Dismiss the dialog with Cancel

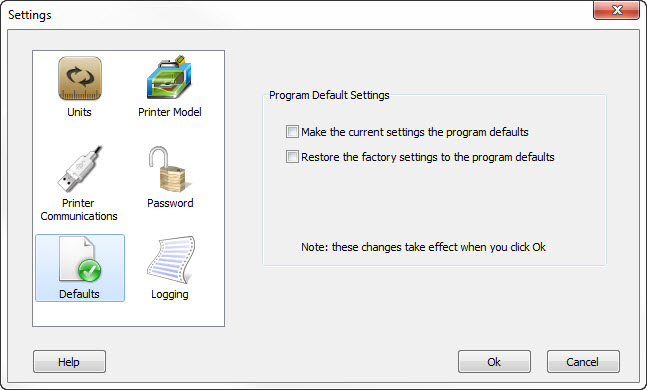[x=583, y=362]
